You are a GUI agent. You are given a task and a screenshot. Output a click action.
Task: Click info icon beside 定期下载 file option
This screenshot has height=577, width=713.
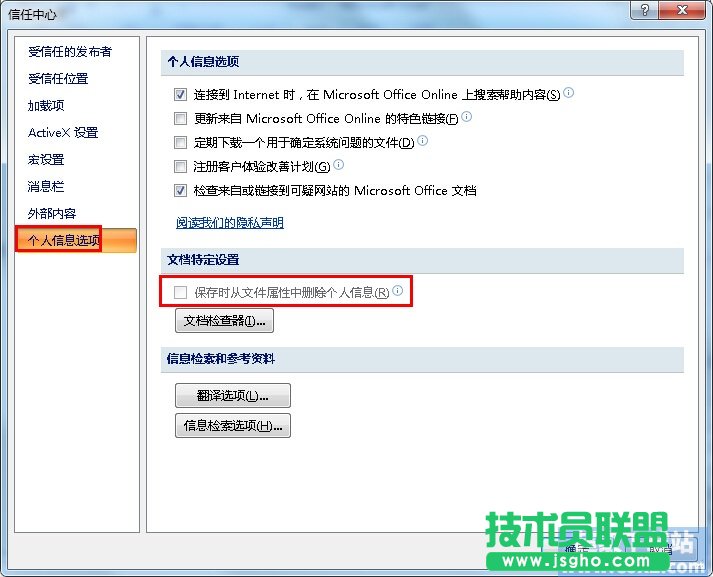422,141
